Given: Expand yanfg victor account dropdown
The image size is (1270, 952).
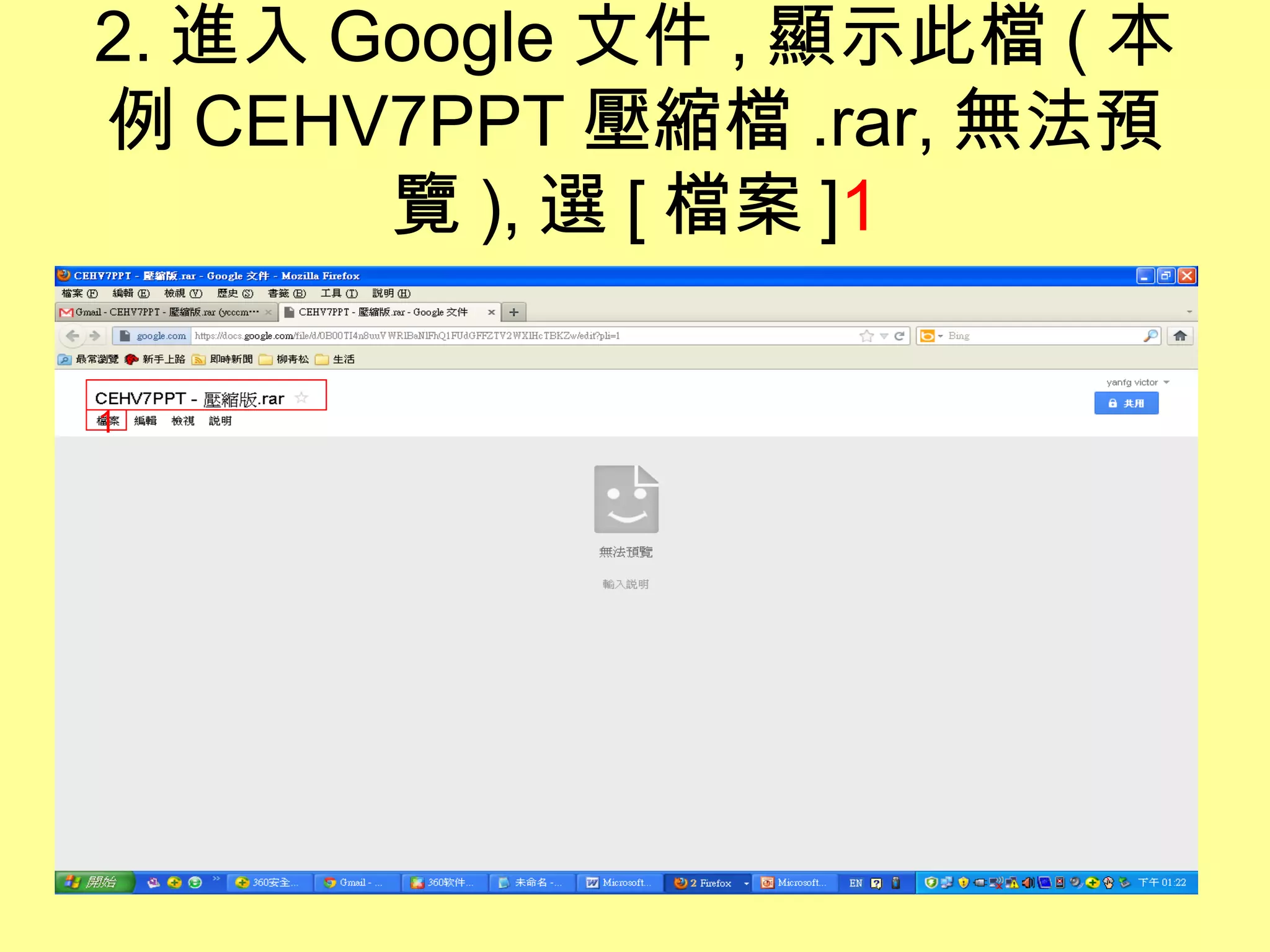Looking at the screenshot, I should click(1138, 382).
